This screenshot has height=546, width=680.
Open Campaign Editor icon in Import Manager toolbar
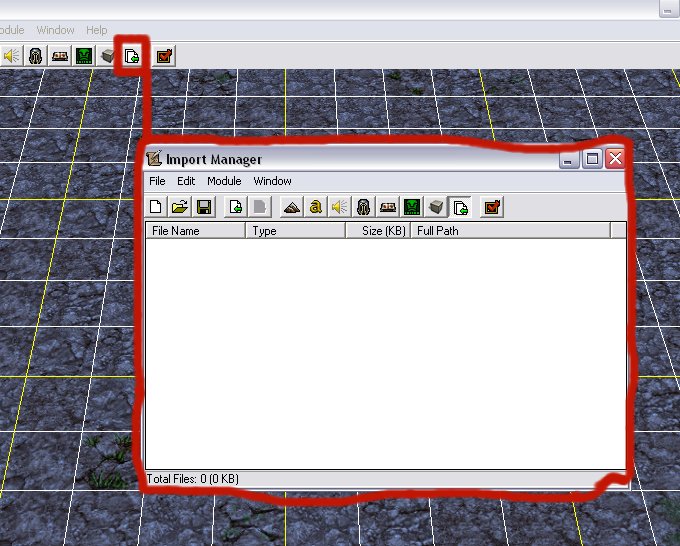coord(388,207)
